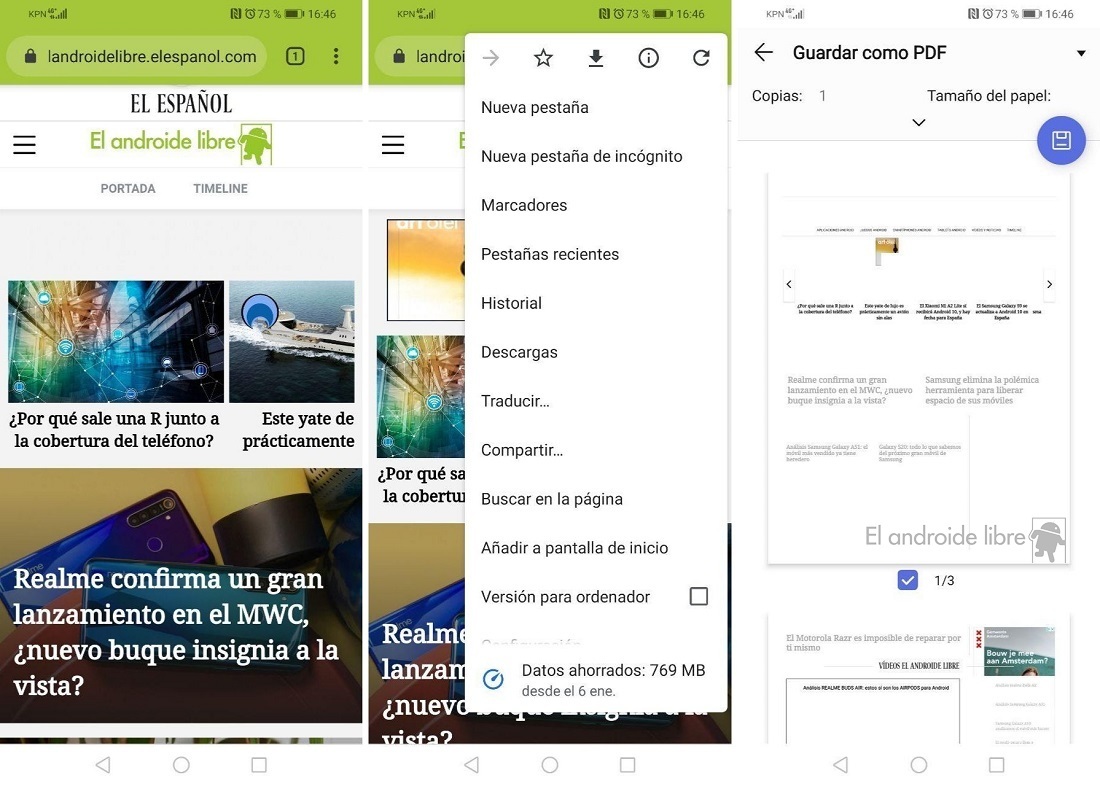The width and height of the screenshot is (1100, 786).
Task: Tap preview left arrow in PDF page
Action: click(x=789, y=284)
